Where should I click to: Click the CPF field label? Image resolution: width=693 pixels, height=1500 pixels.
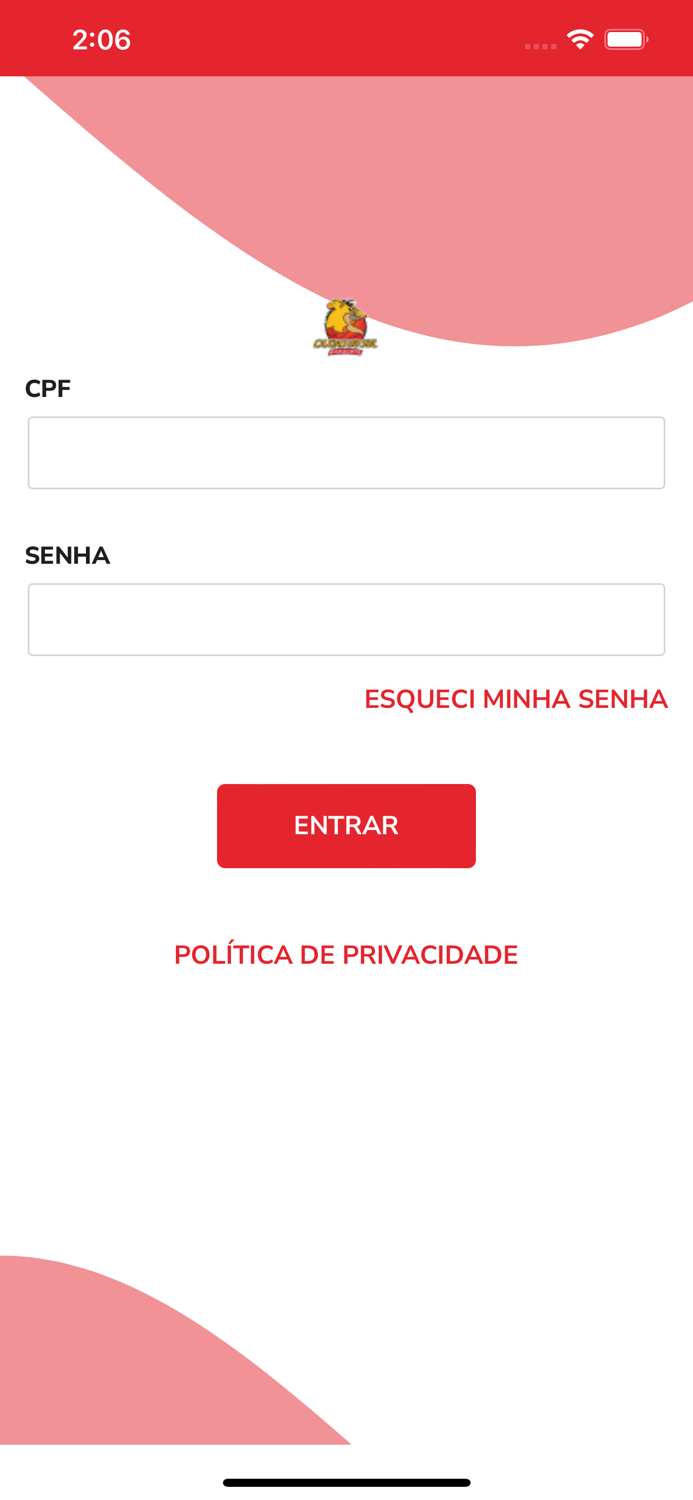47,388
